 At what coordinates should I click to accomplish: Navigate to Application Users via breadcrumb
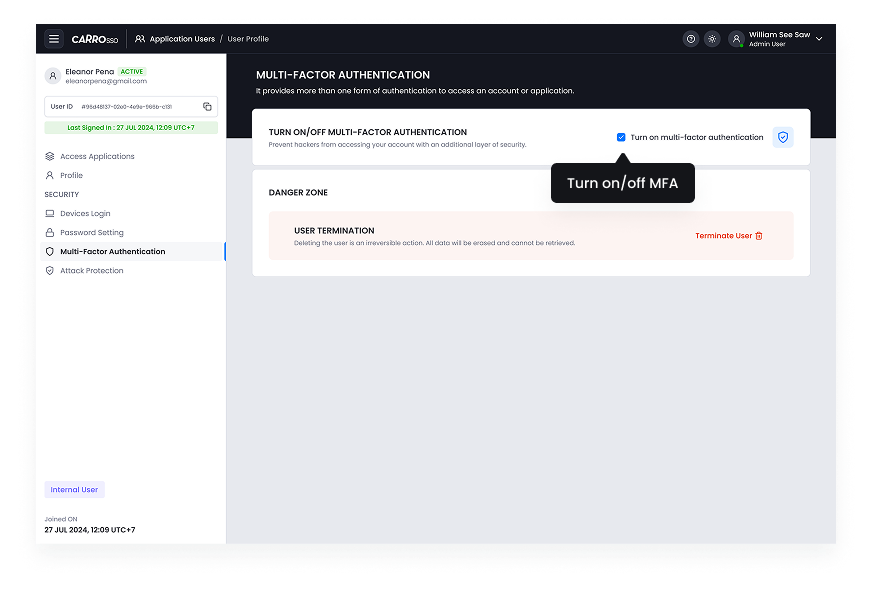pyautogui.click(x=181, y=38)
